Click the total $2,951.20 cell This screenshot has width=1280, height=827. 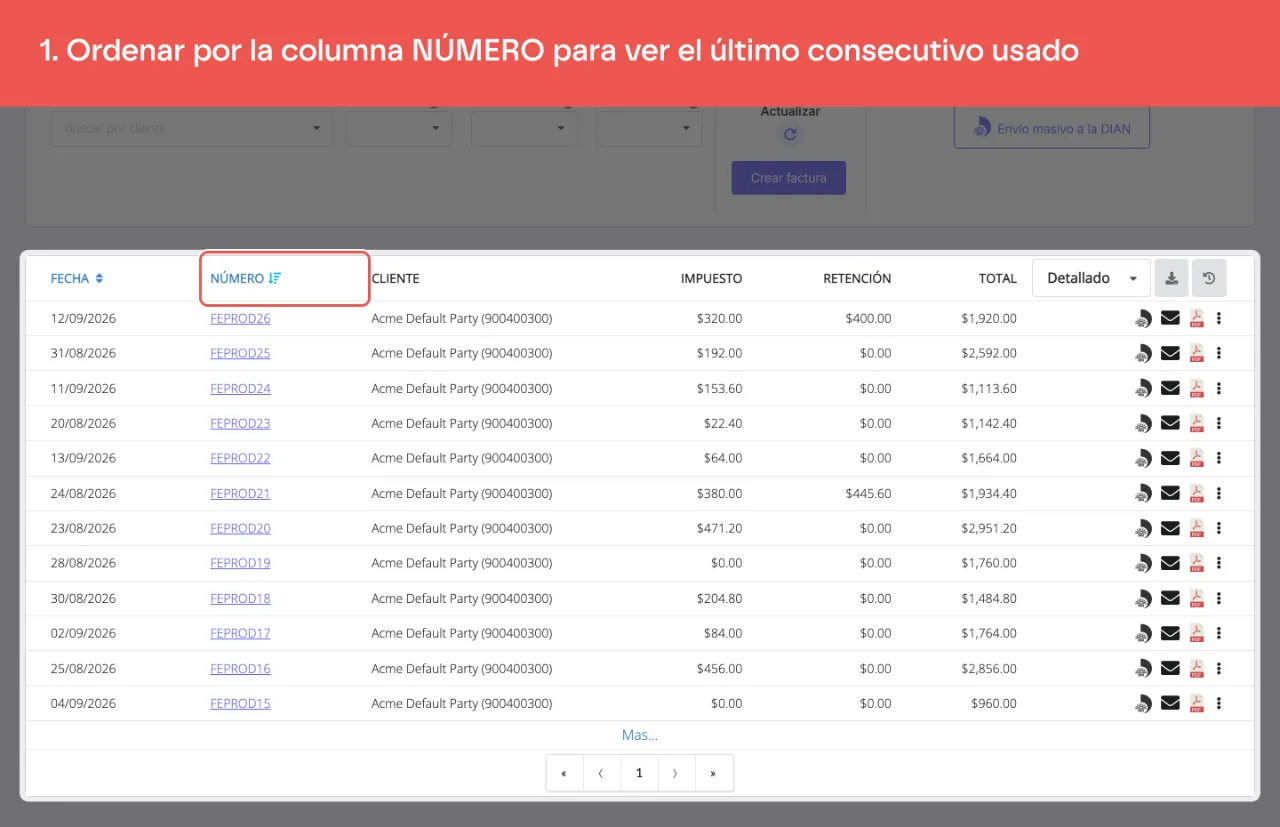pyautogui.click(x=989, y=528)
